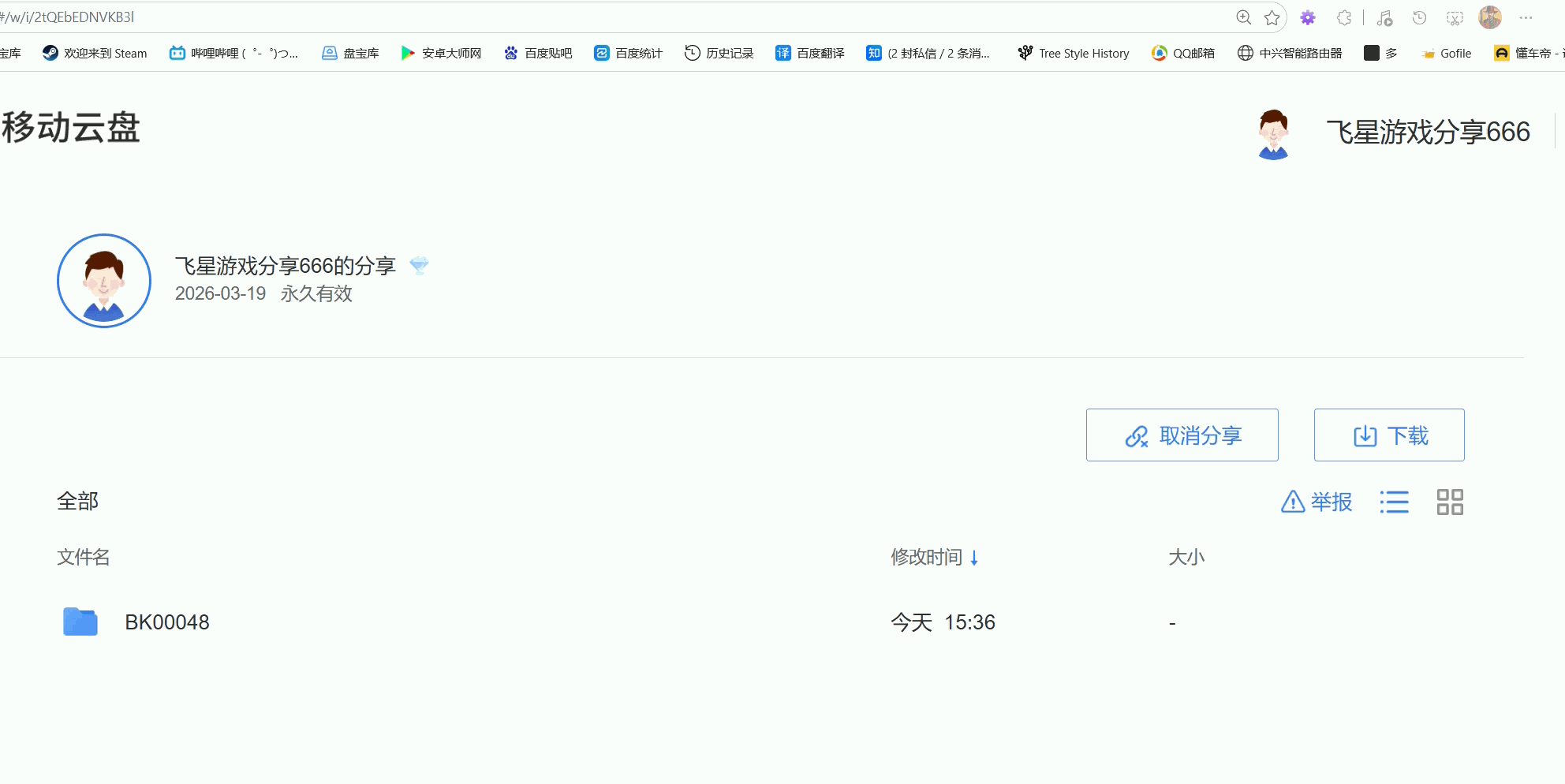
Task: Open the browser's three-dot More menu
Action: coord(1527,17)
